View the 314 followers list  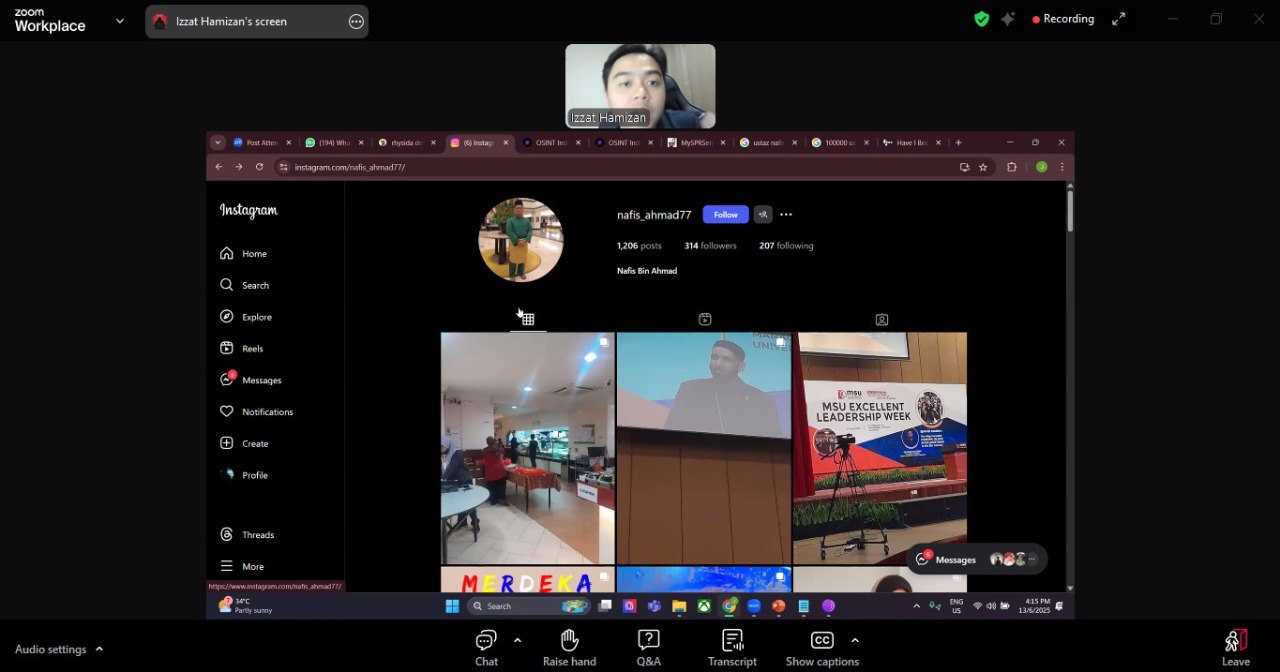coord(710,246)
